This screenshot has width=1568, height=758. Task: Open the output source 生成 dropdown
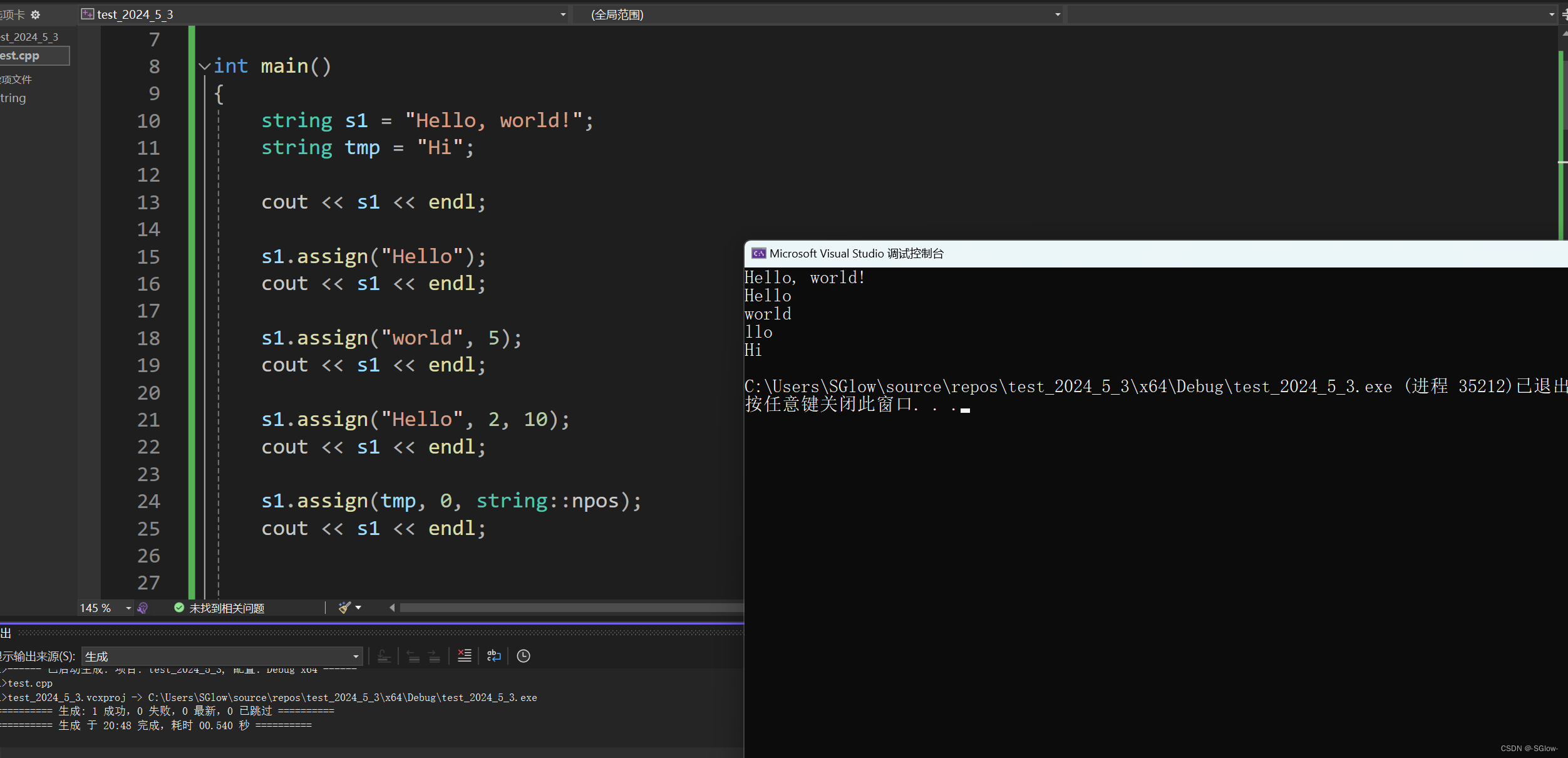click(356, 657)
